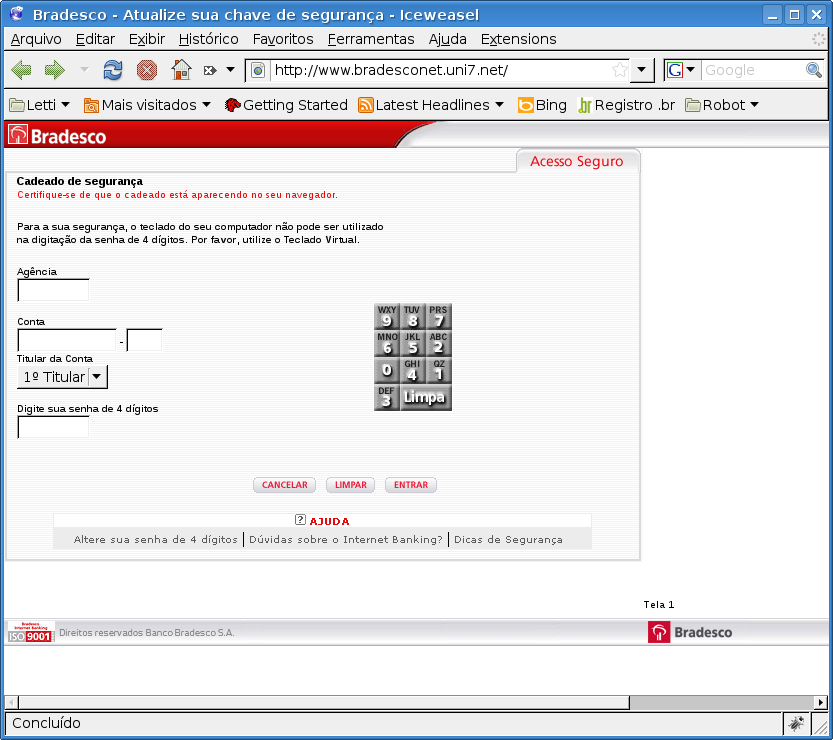Open the Arquivo menu
Viewport: 833px width, 740px height.
(x=36, y=39)
